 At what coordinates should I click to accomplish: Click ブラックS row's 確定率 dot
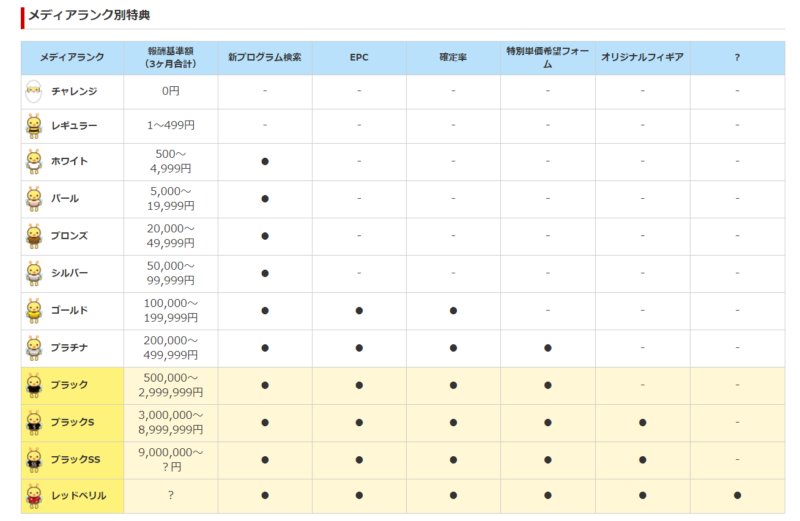pos(453,422)
